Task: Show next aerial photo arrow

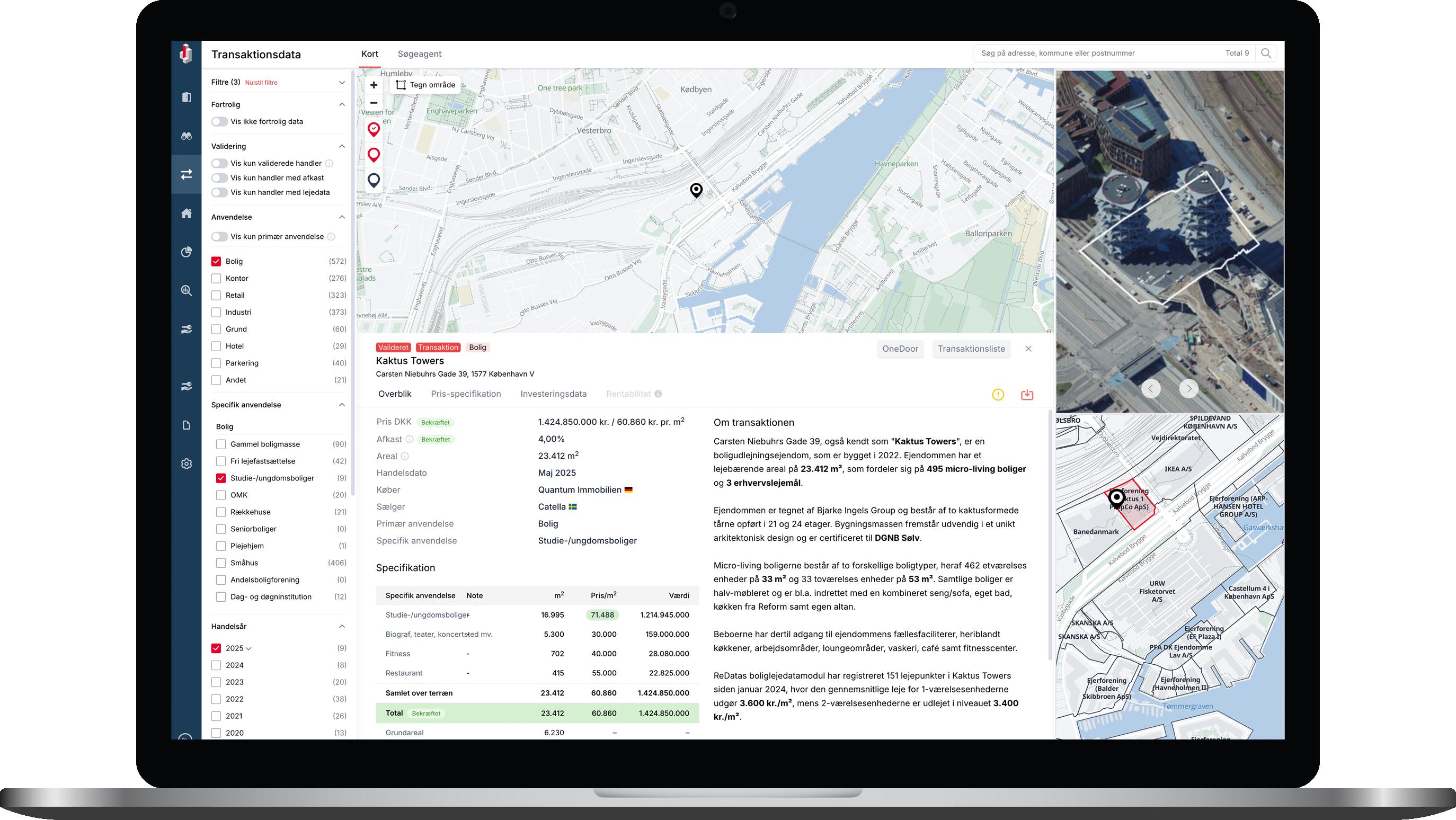Action: click(1188, 388)
